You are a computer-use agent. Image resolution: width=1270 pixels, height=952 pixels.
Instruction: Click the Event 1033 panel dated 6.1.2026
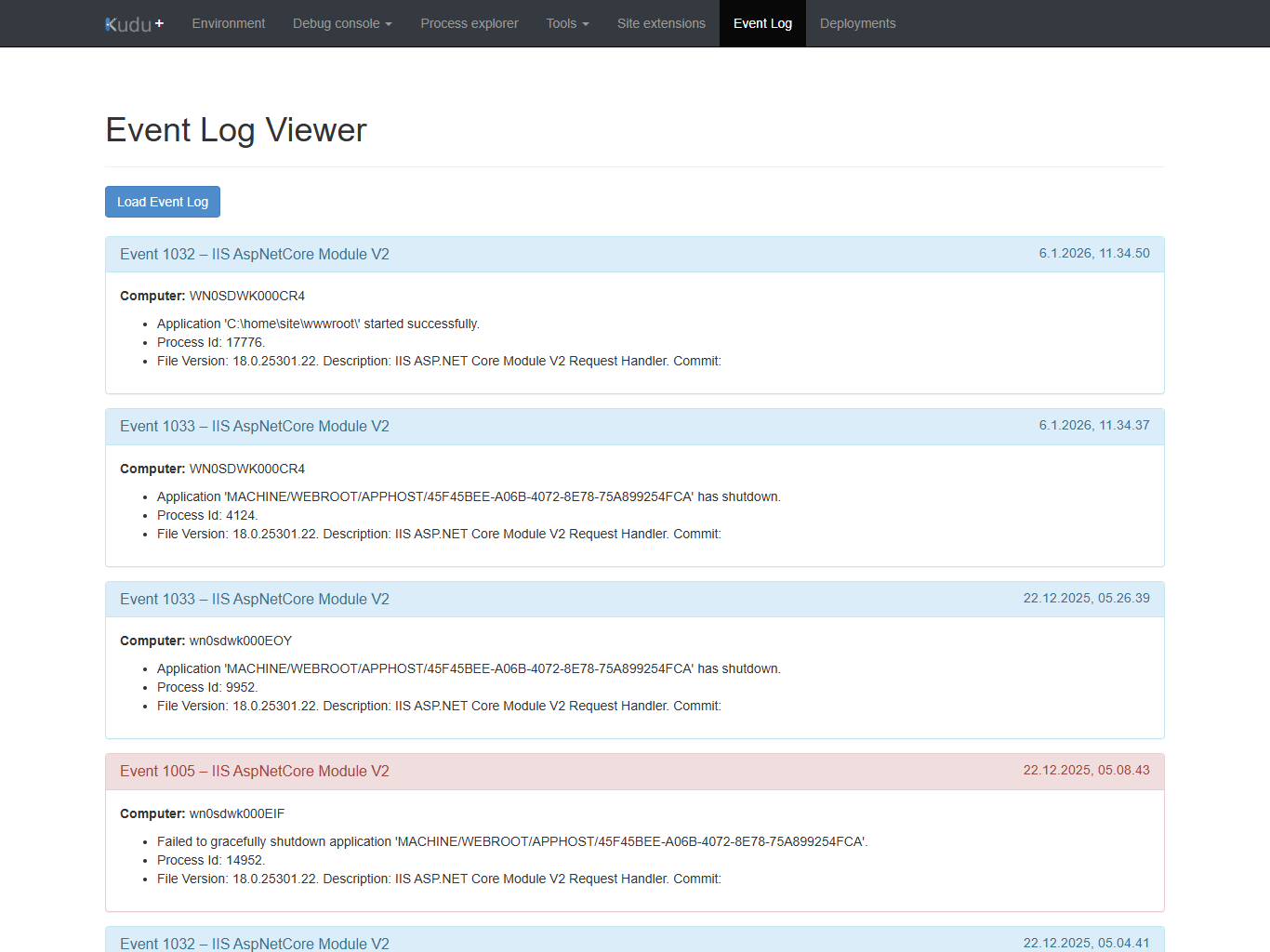tap(254, 427)
